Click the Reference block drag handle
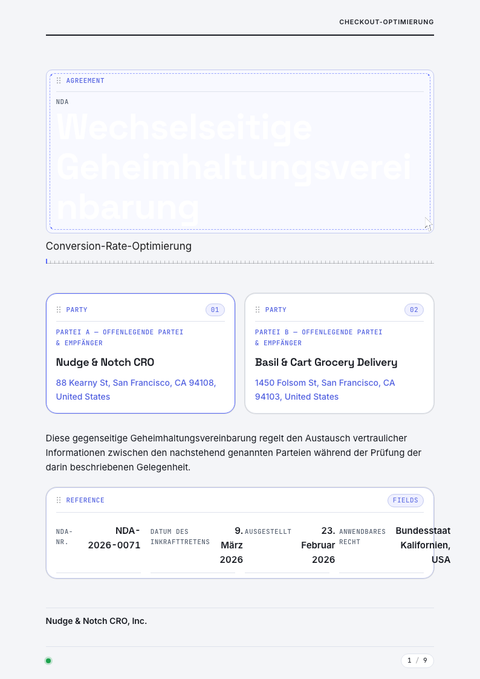 58,500
